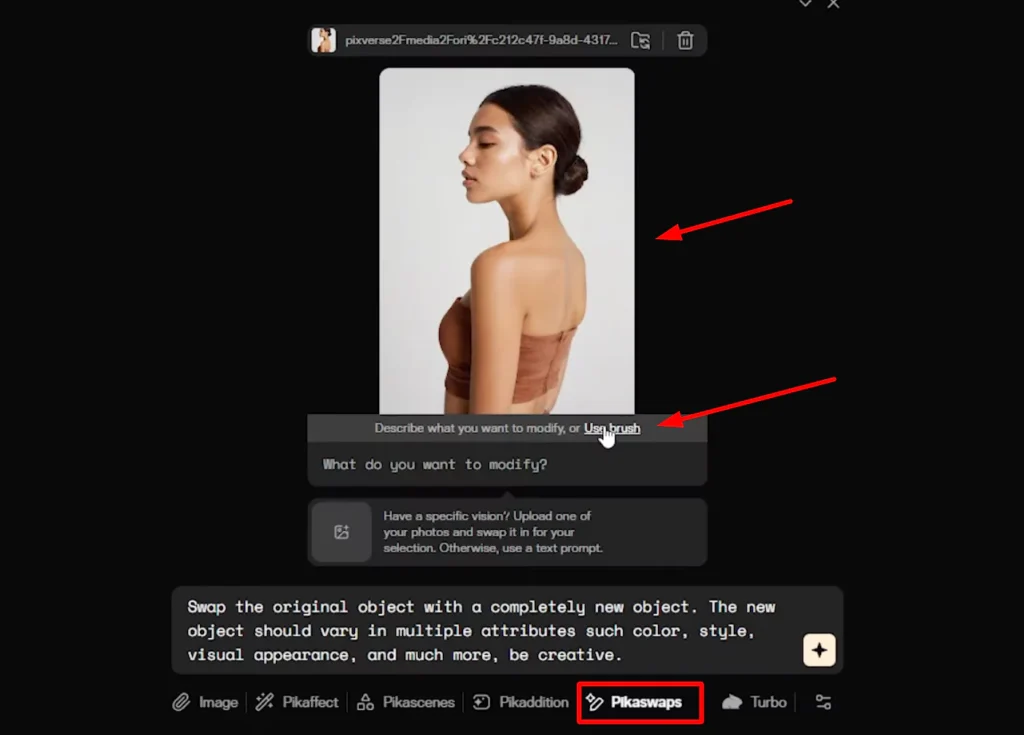Image resolution: width=1024 pixels, height=735 pixels.
Task: Select the Pikaffect tool
Action: point(297,702)
